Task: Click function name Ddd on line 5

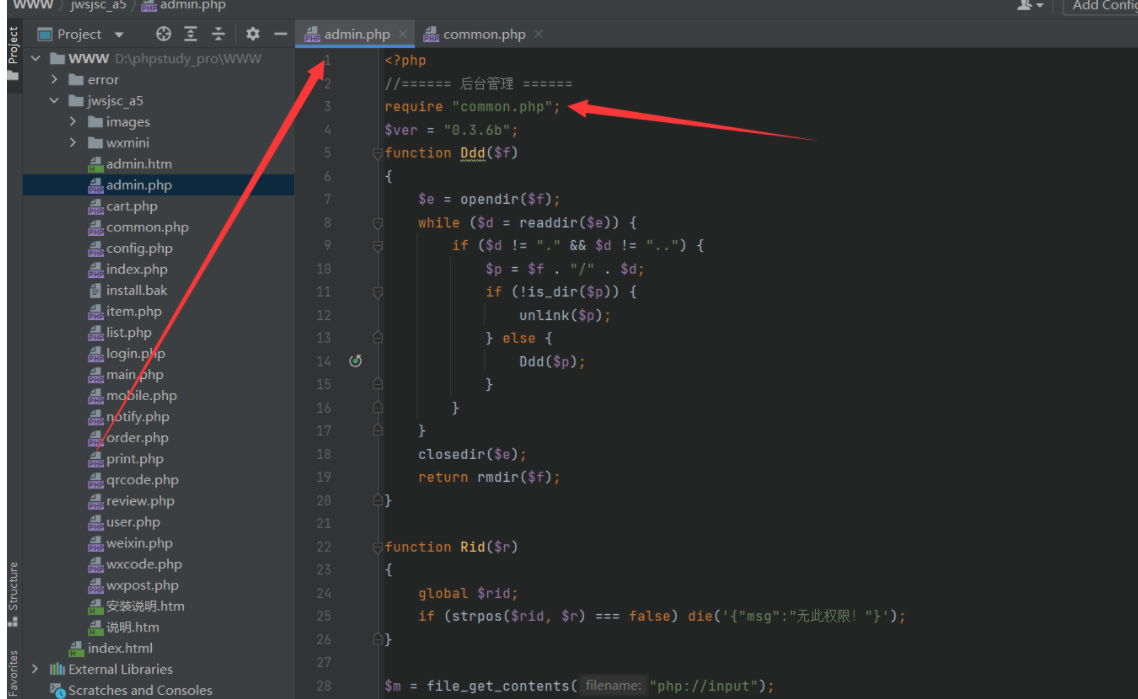Action: pyautogui.click(x=472, y=153)
